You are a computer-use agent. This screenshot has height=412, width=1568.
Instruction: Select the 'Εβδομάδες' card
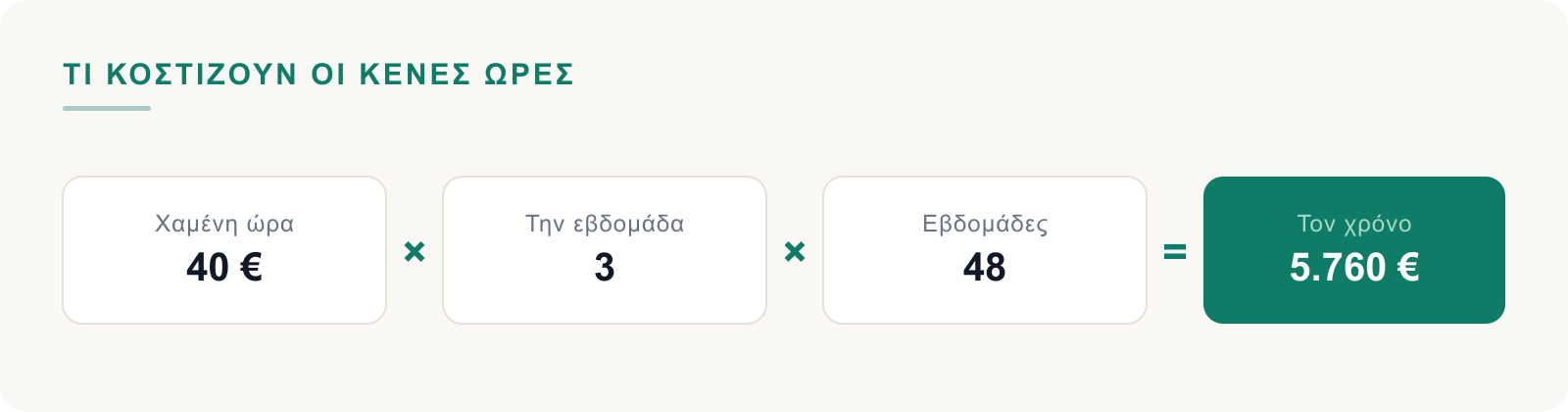(985, 250)
